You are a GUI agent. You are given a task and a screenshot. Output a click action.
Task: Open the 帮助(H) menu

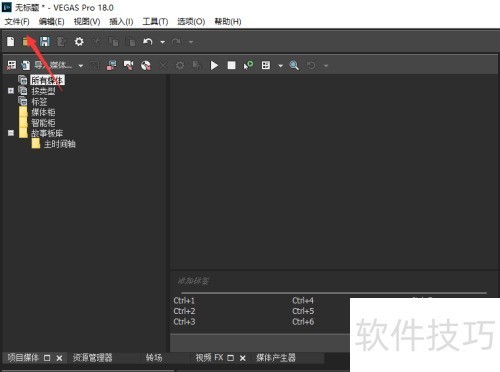click(228, 22)
